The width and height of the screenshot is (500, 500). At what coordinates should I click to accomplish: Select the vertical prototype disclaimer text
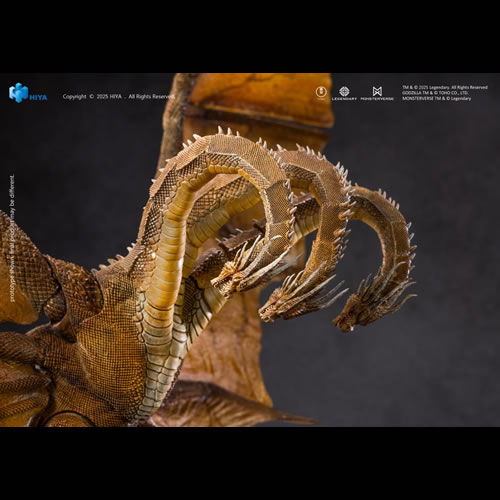point(12,238)
